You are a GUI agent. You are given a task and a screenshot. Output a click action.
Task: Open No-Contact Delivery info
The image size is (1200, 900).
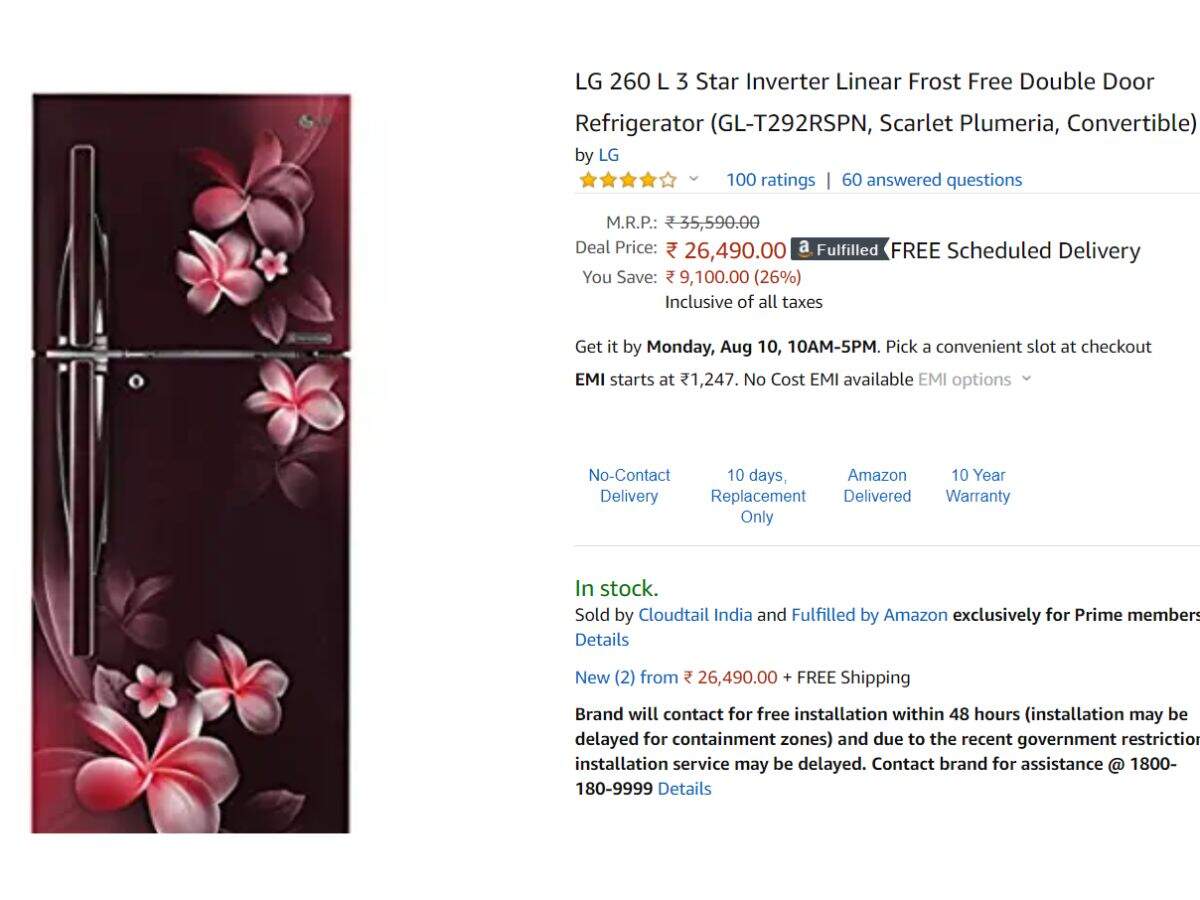(629, 486)
